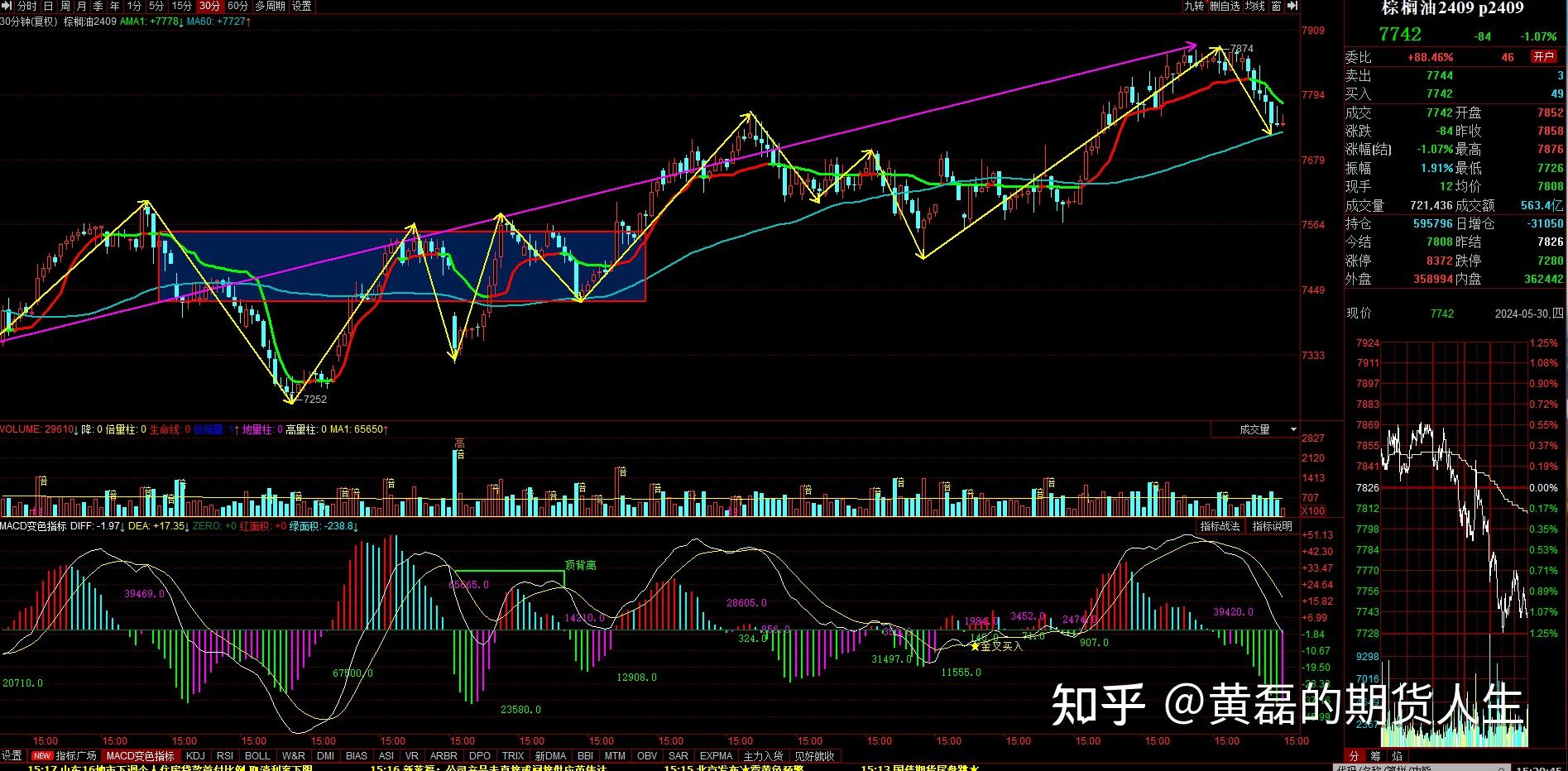Click the collapse arrow icon at top-left
Screen dimensions: 1568x771
click(7, 6)
